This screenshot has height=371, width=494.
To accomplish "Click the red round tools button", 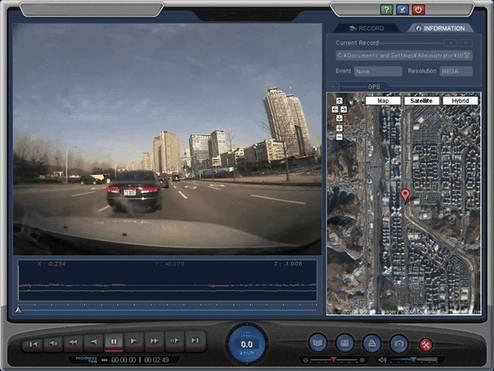I will (426, 345).
